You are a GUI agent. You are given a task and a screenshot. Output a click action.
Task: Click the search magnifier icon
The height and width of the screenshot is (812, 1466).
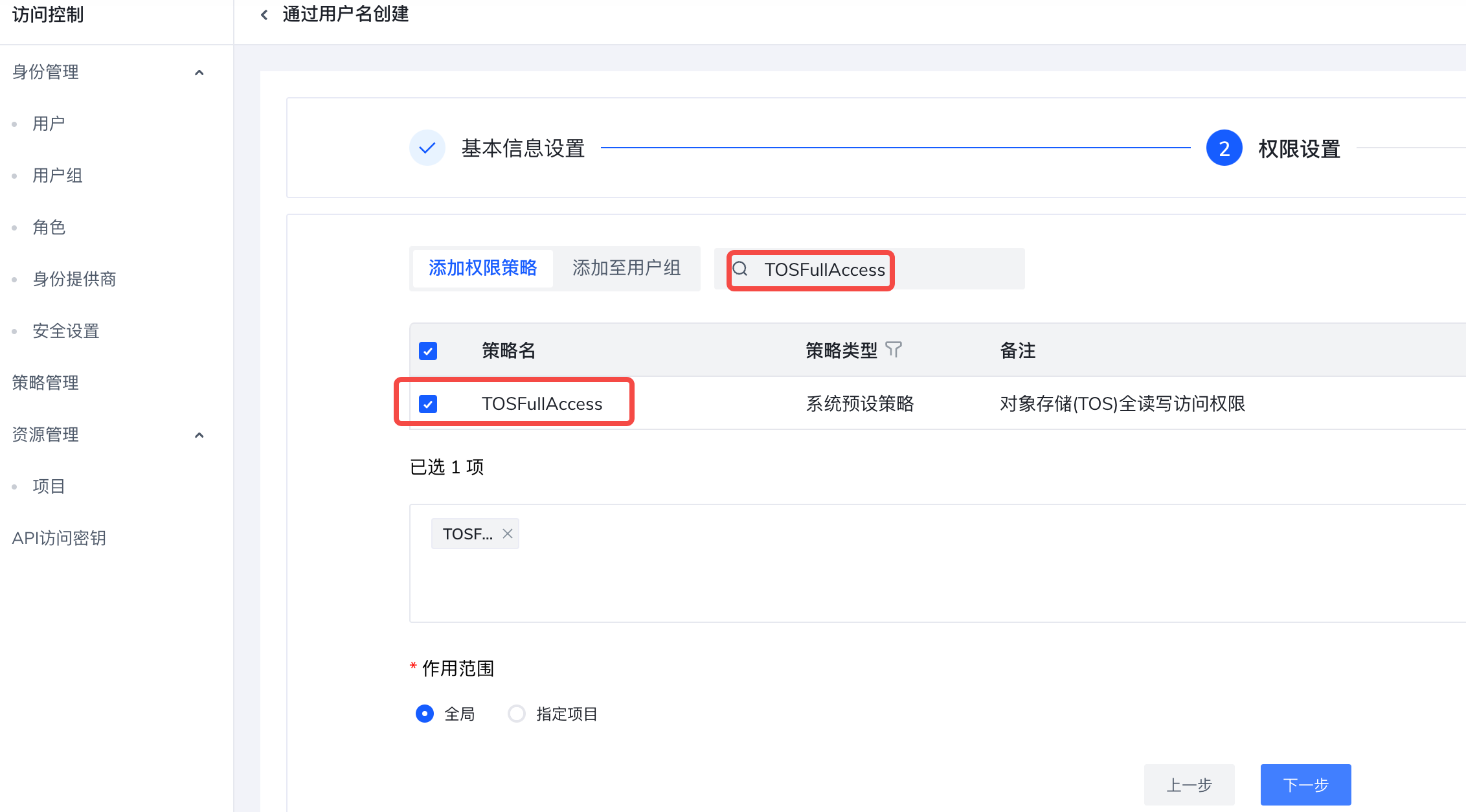740,269
